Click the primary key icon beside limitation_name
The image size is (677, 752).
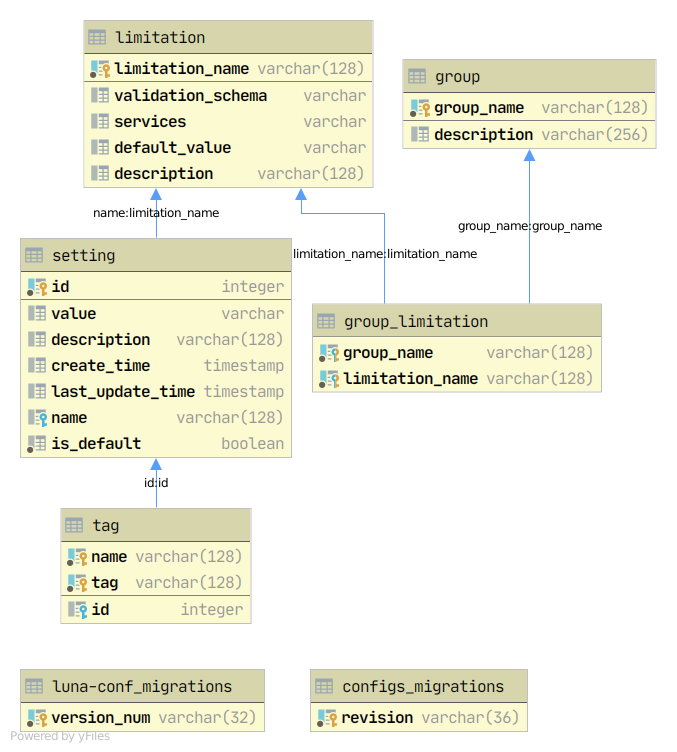(x=99, y=69)
